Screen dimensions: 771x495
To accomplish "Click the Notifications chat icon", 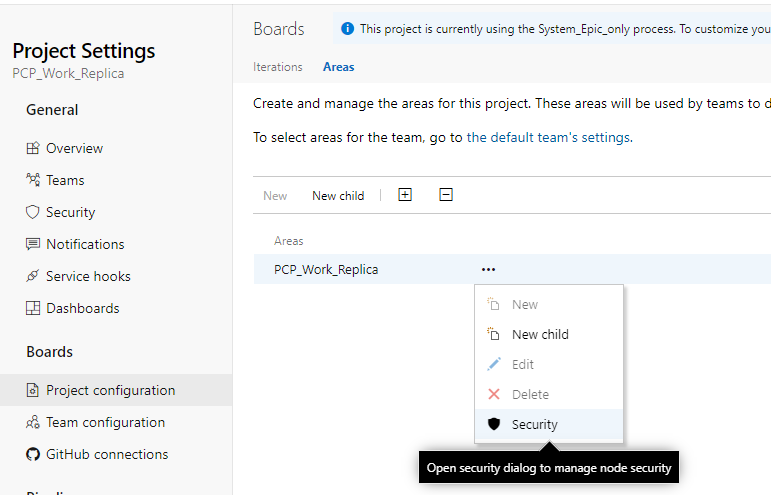I will pyautogui.click(x=32, y=244).
